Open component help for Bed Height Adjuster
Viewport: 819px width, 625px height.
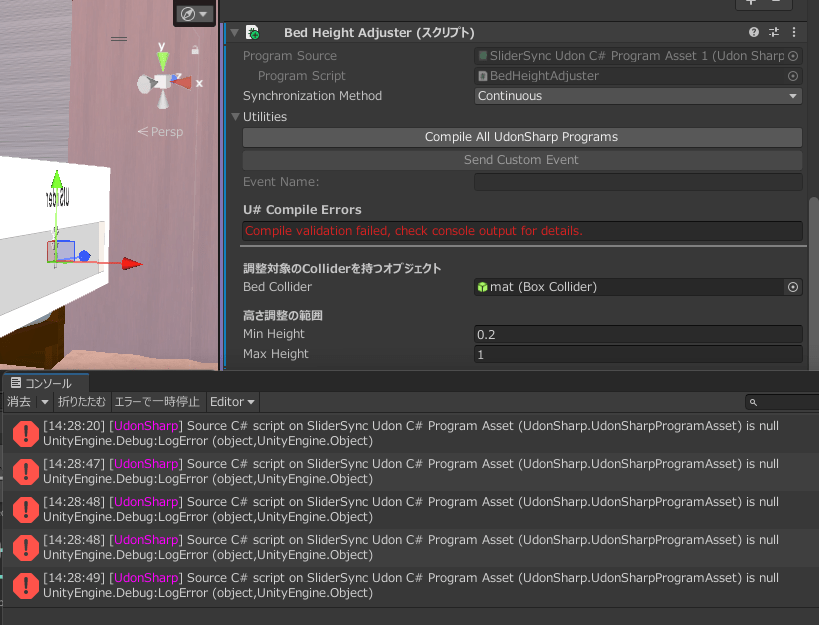pos(754,33)
